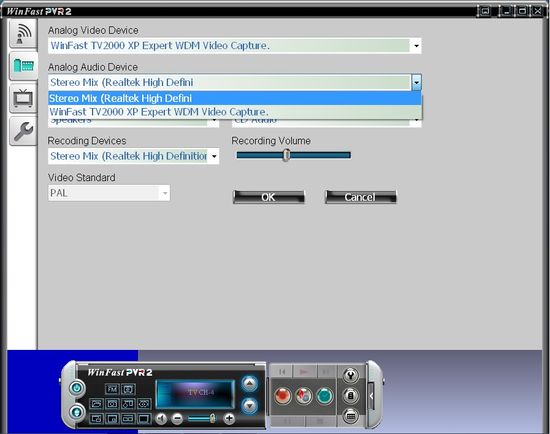Take a snapshot with the red-blue button

pyautogui.click(x=304, y=396)
